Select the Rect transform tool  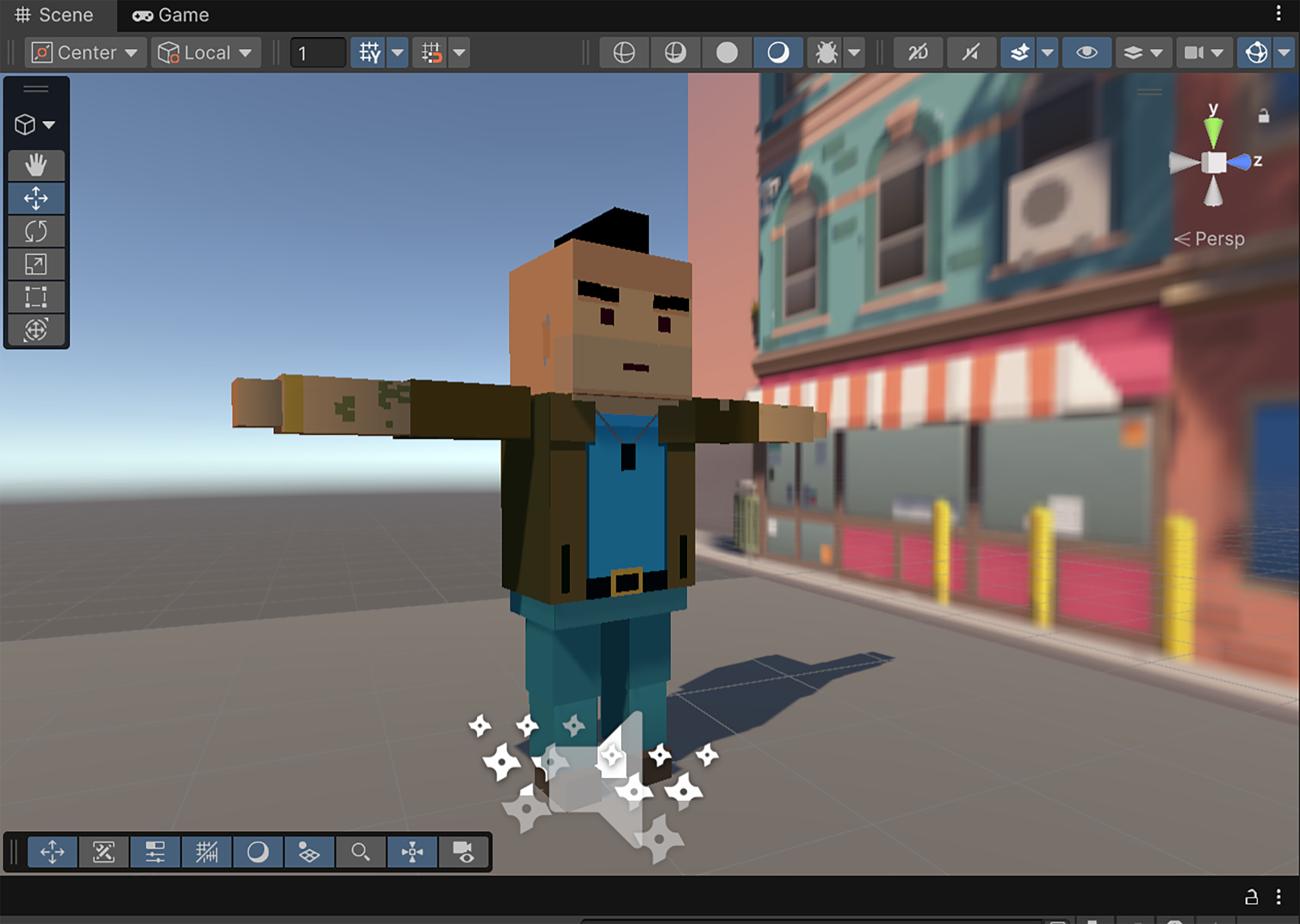tap(36, 297)
